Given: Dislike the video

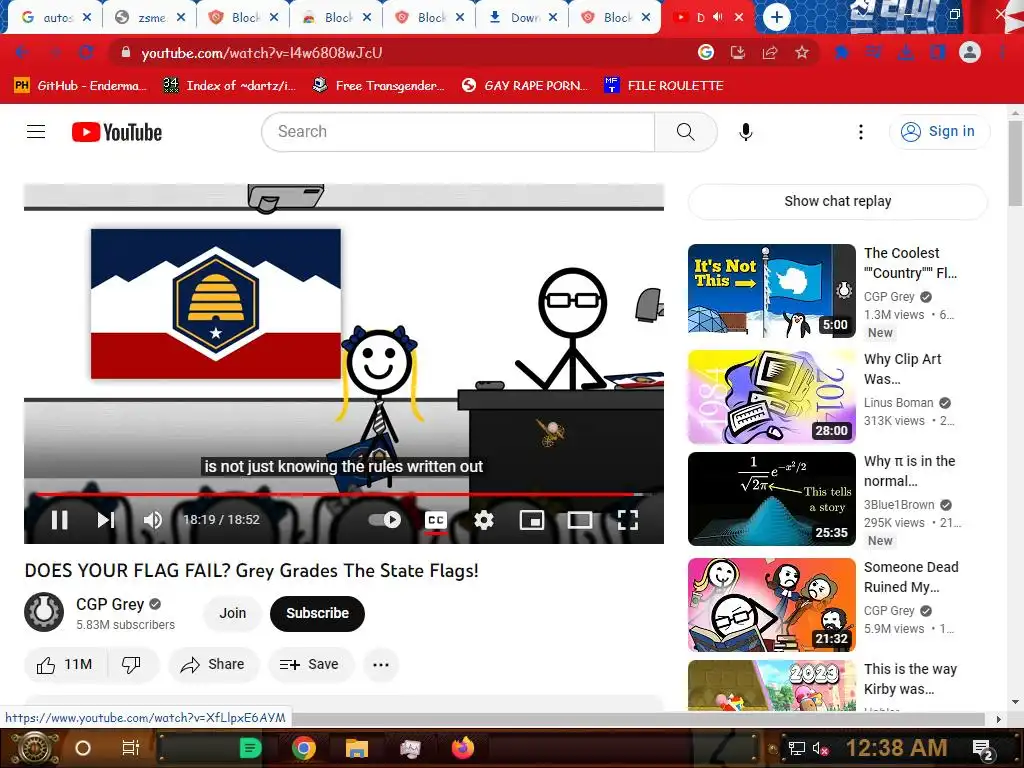Looking at the screenshot, I should pyautogui.click(x=132, y=665).
